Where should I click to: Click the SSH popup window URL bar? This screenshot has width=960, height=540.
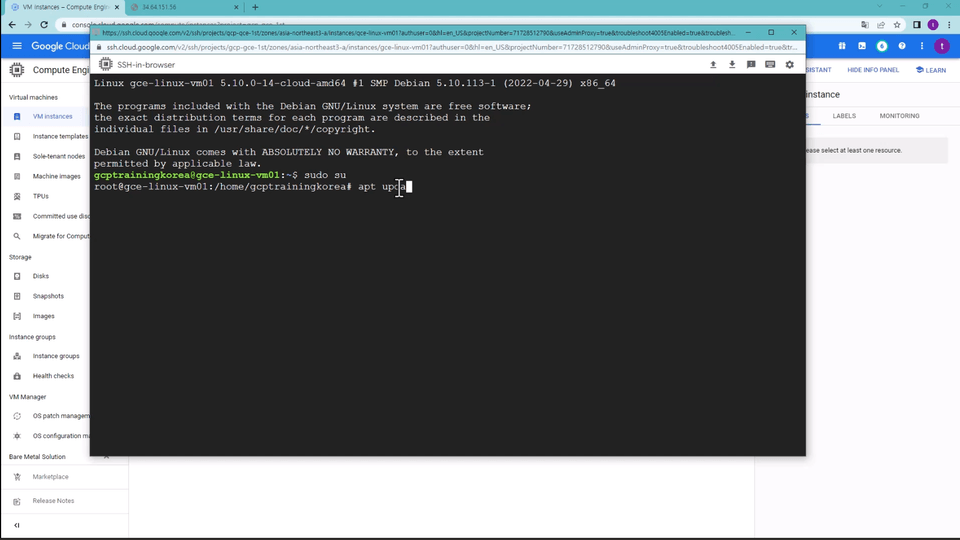(x=451, y=47)
